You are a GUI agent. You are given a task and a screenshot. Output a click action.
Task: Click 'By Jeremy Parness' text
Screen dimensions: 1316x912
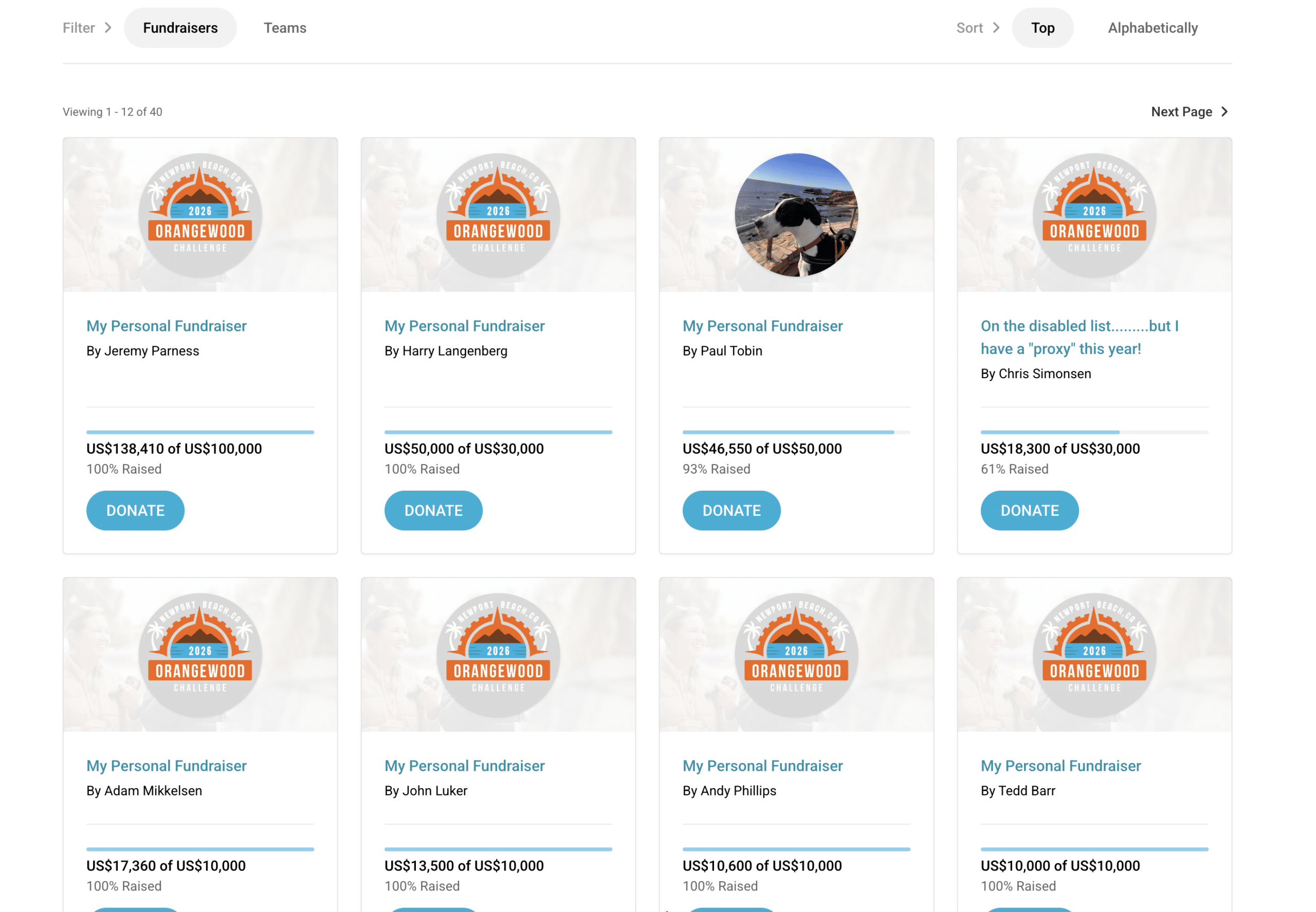143,351
